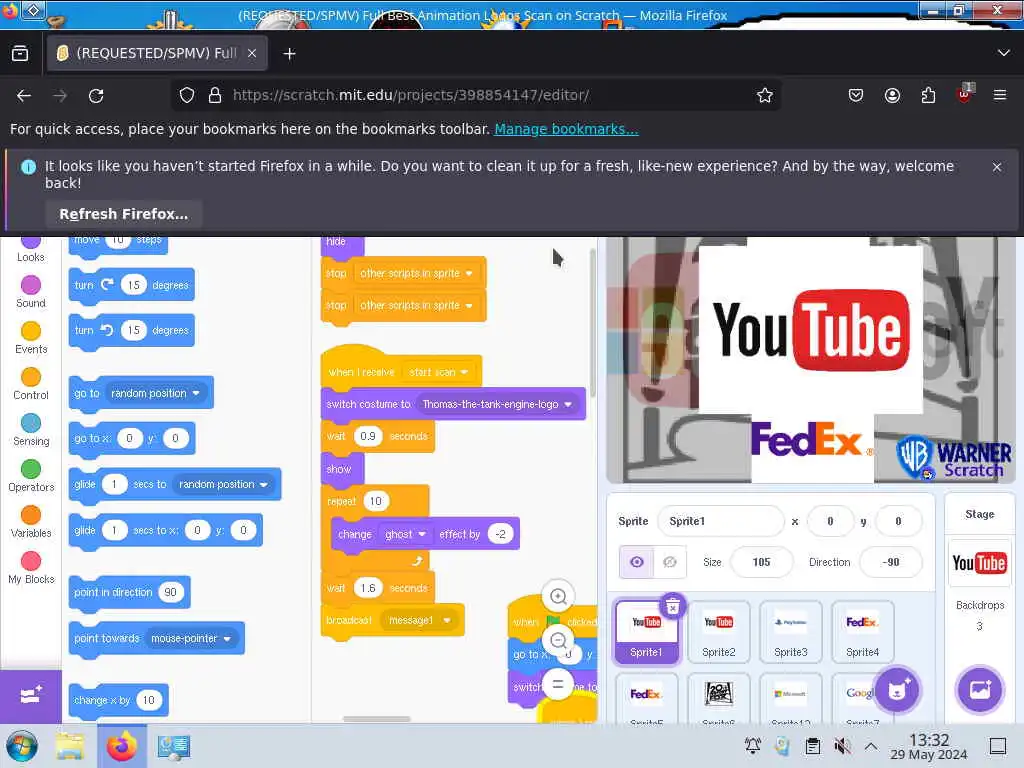The image size is (1024, 768).
Task: Open the Windows Start menu
Action: coord(22,746)
